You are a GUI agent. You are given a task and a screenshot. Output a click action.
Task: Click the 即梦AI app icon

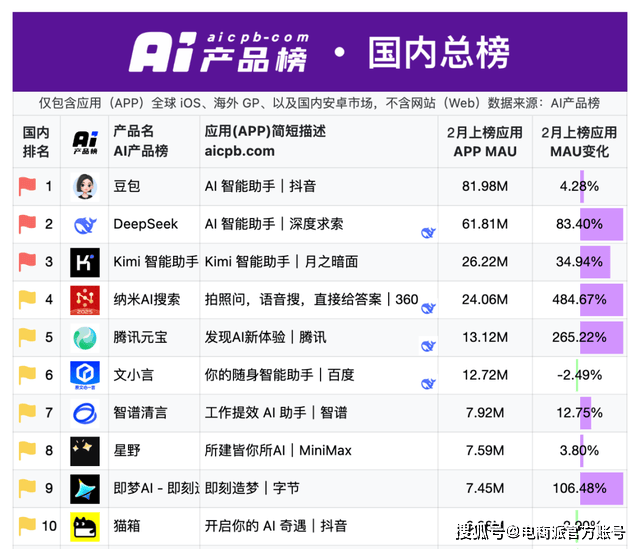point(85,489)
